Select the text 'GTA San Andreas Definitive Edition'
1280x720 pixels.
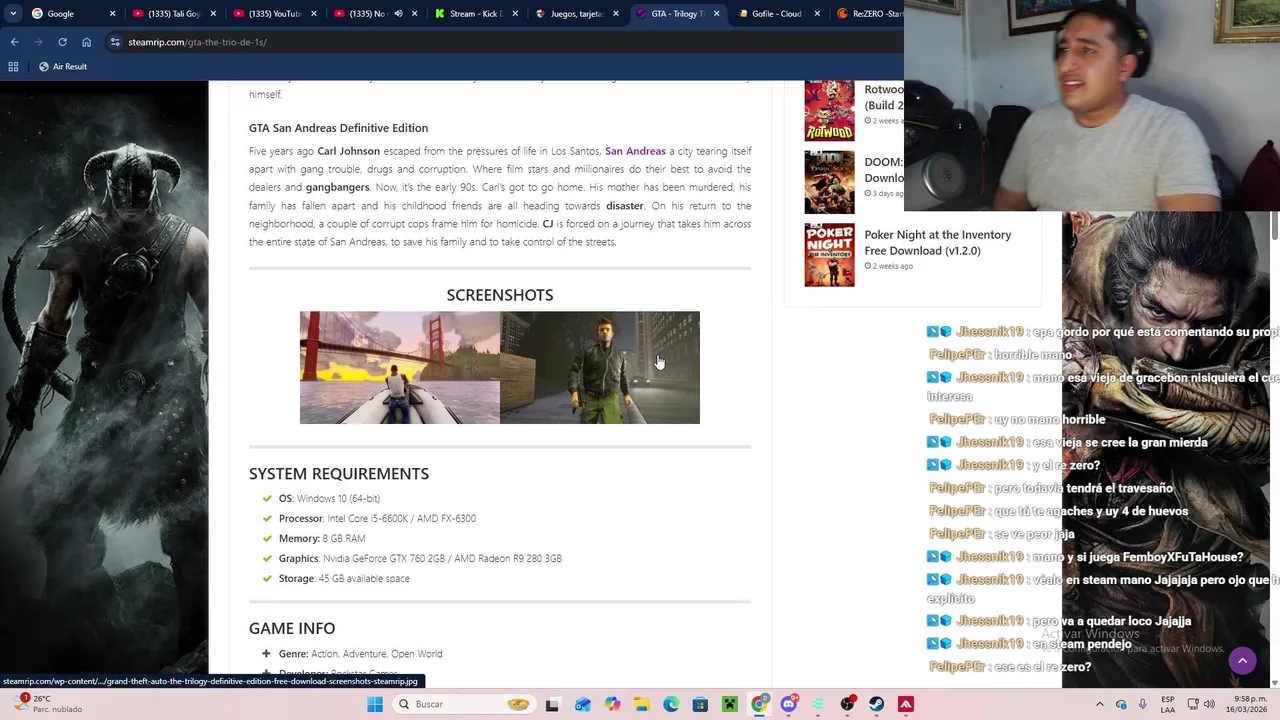pyautogui.click(x=338, y=128)
